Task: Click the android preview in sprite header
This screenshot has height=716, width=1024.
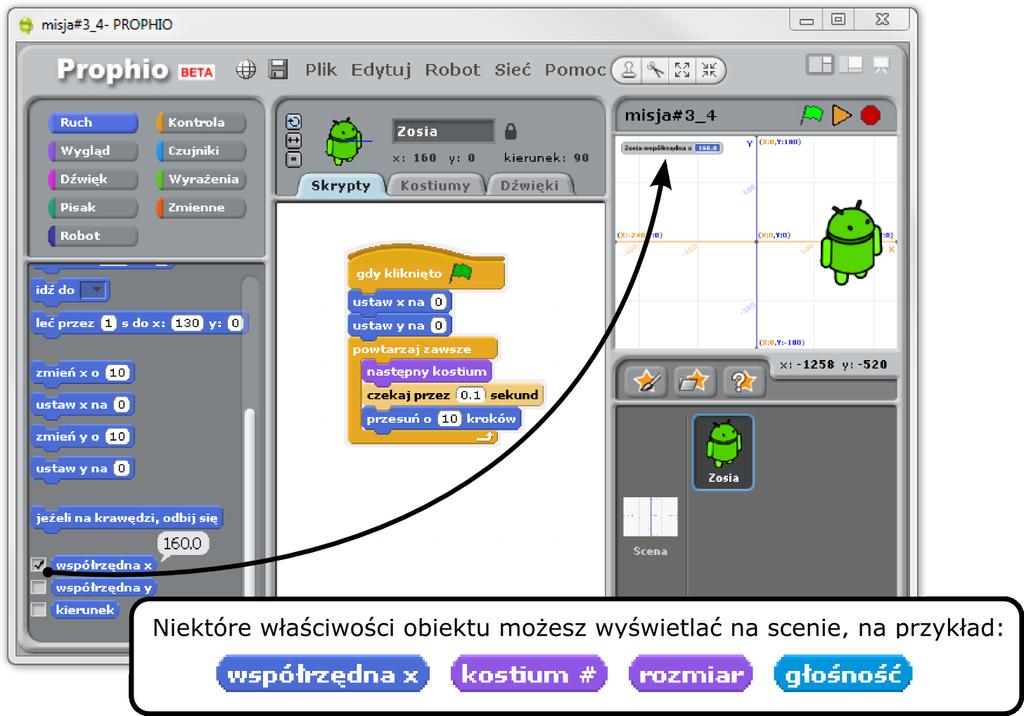Action: [345, 140]
